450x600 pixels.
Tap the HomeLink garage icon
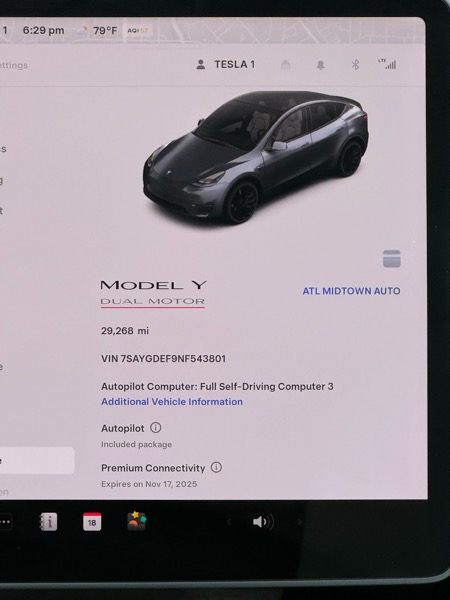click(285, 64)
